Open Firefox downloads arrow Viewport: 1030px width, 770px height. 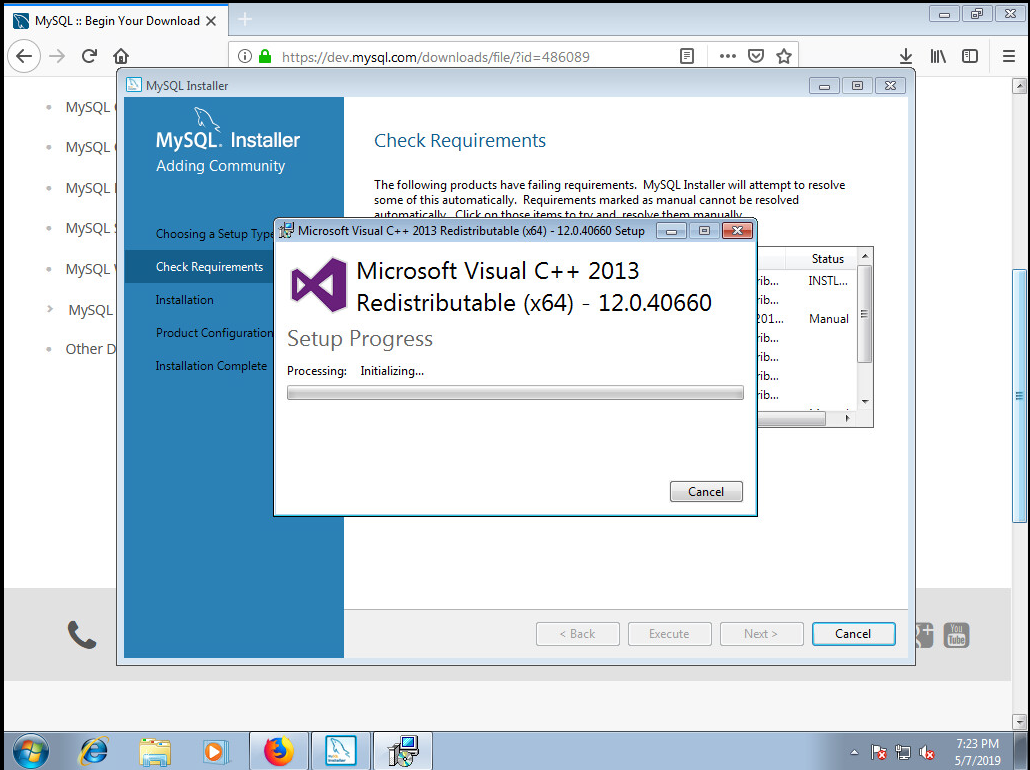pyautogui.click(x=906, y=57)
